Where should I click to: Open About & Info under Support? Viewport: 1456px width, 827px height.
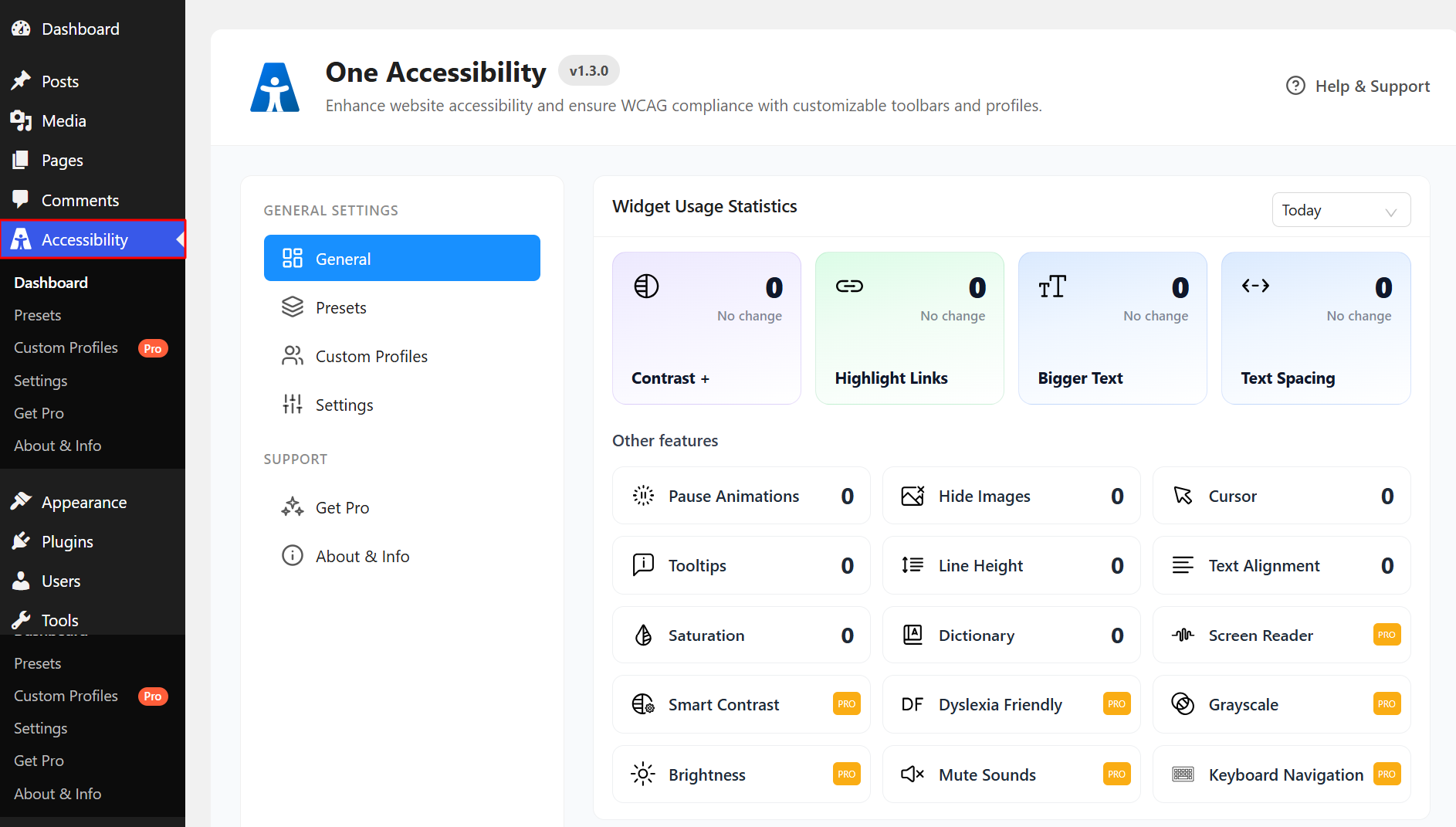point(402,555)
